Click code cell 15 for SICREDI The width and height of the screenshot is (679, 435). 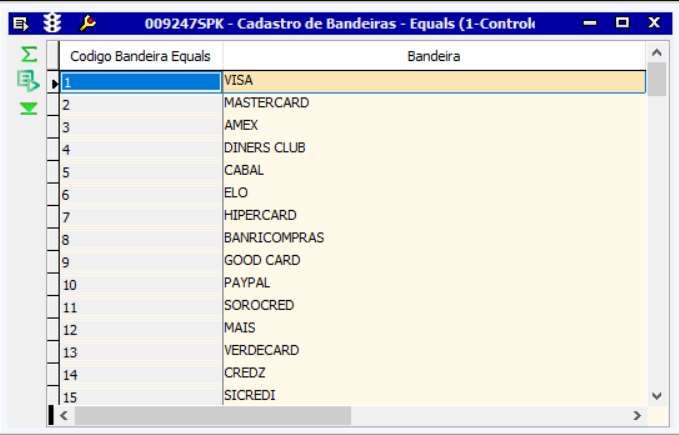pos(141,396)
